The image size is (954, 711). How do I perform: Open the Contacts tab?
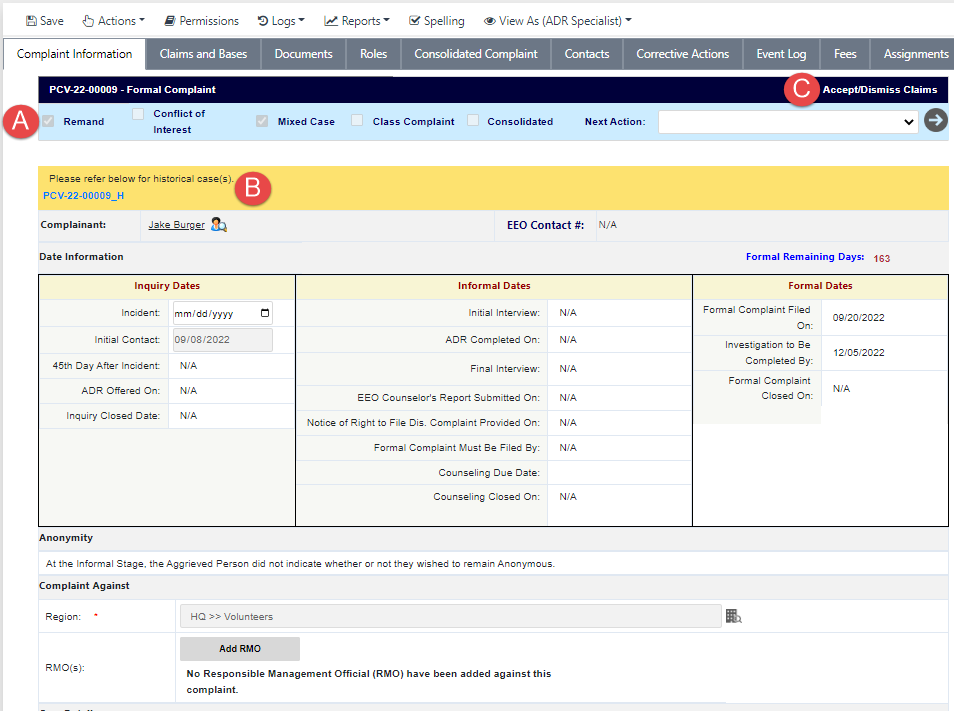click(x=587, y=54)
